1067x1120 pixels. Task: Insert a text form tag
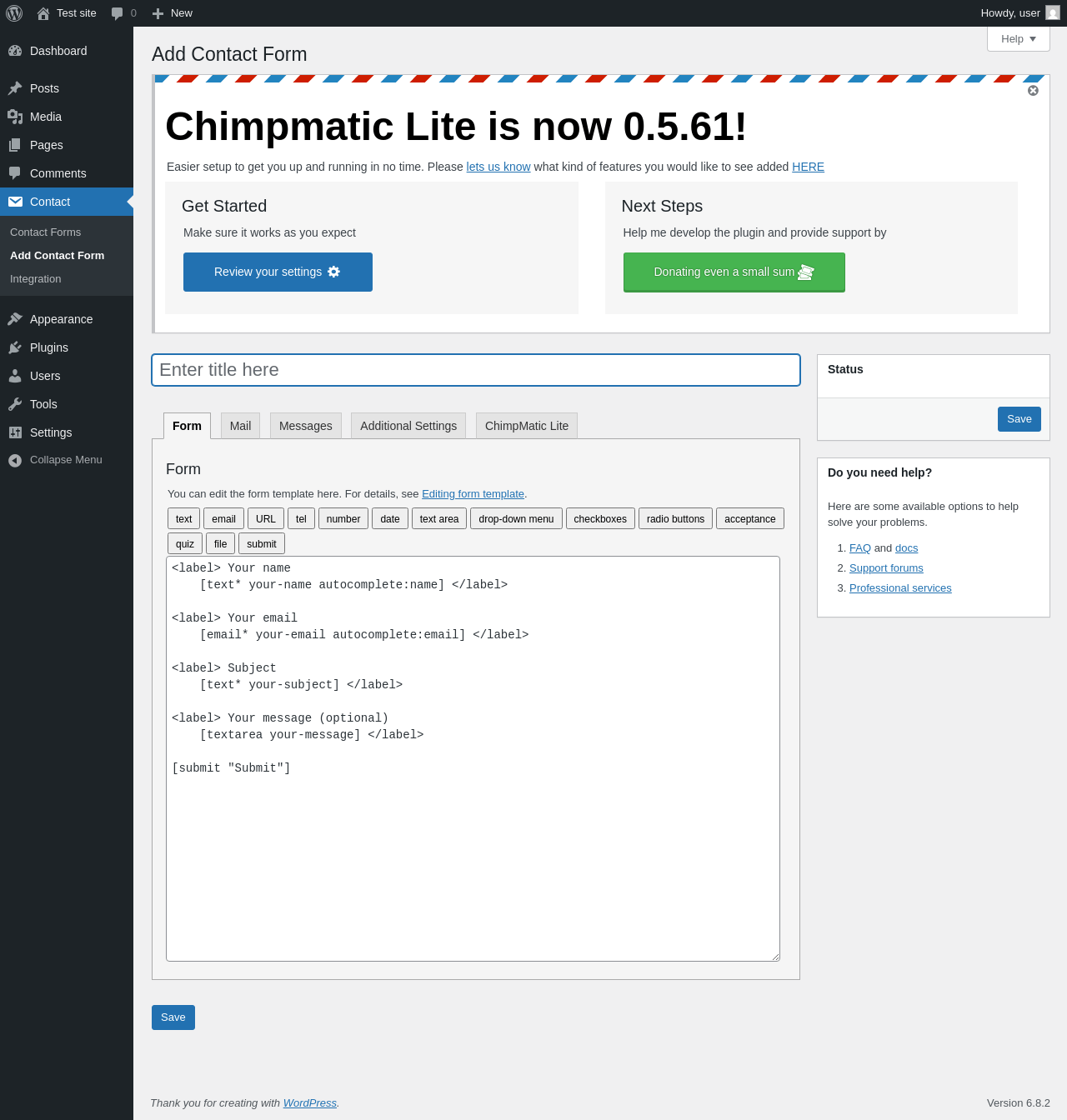coord(183,518)
